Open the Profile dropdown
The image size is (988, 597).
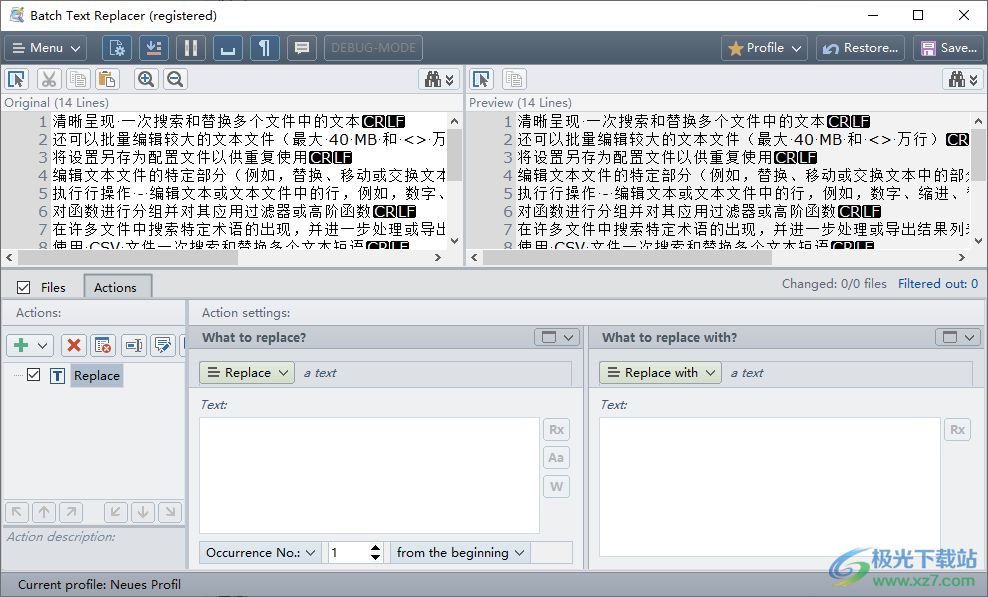(x=765, y=48)
